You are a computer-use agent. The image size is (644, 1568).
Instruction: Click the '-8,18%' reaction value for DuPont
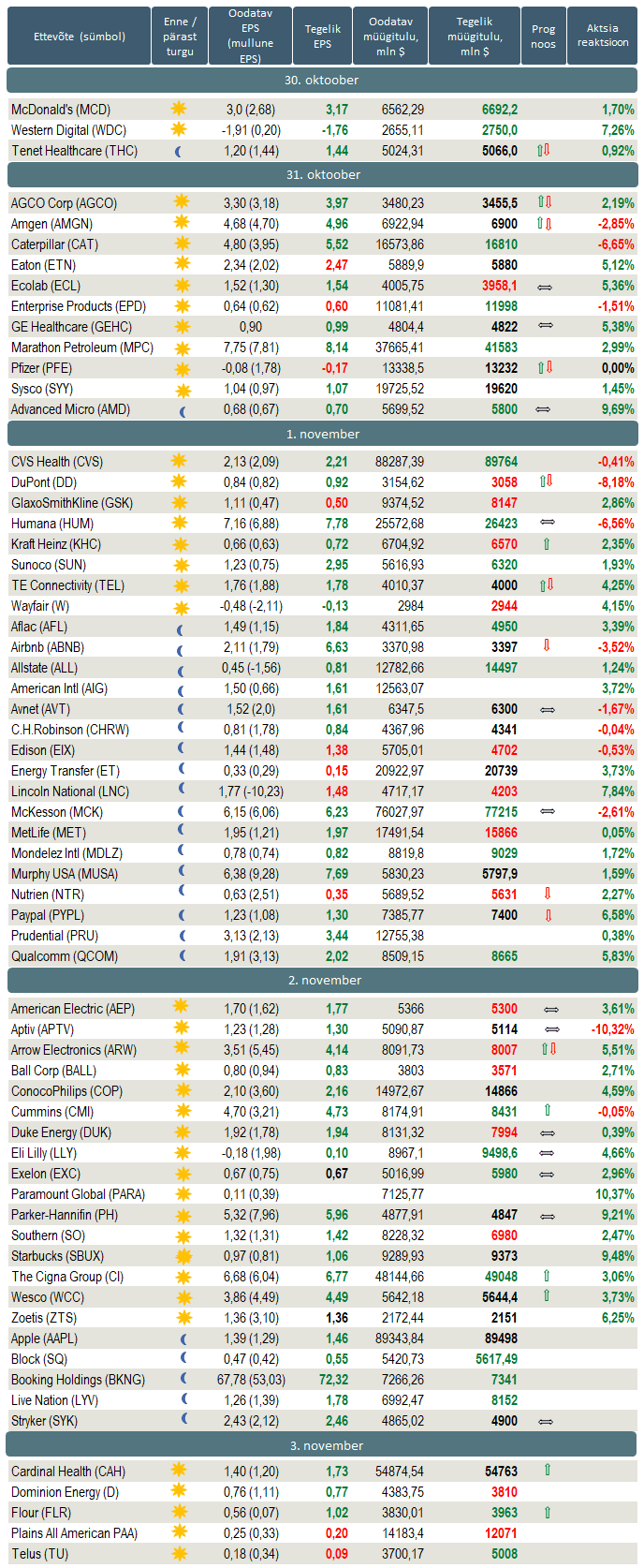pos(616,482)
